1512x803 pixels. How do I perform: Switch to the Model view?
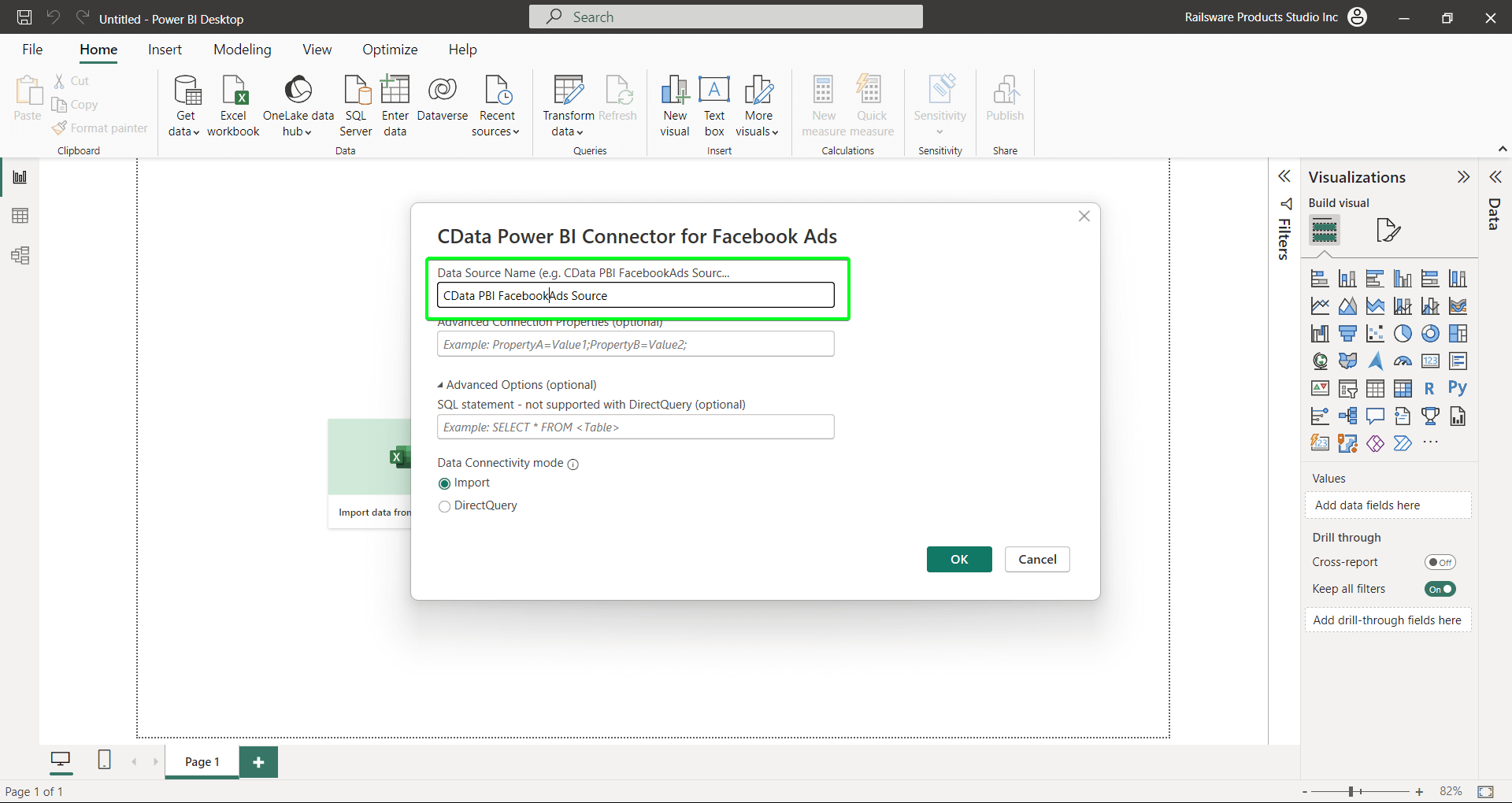[x=20, y=255]
